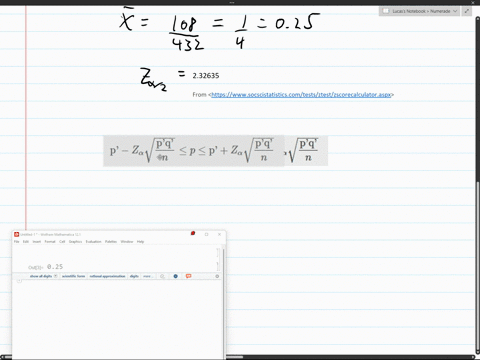Viewport: 480px width, 360px height.
Task: Click 'scientific form' suggestion button
Action: coord(73,276)
